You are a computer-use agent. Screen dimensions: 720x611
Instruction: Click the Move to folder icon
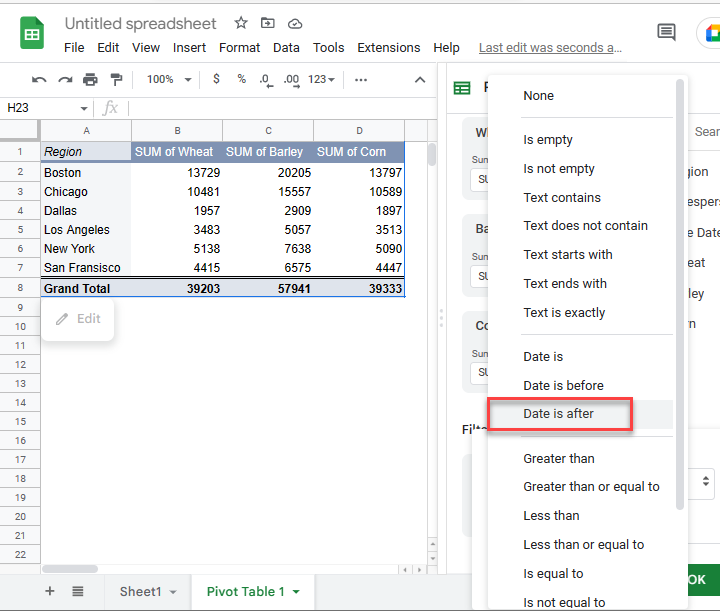pos(267,23)
